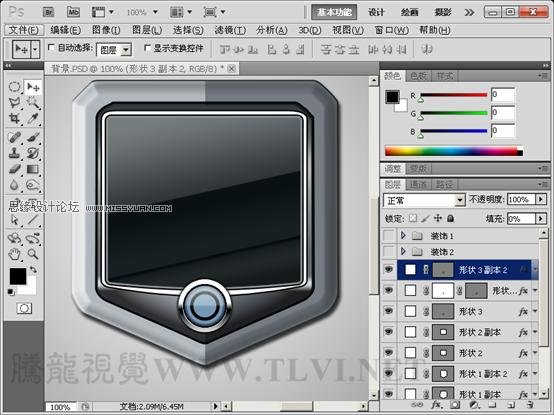554x415 pixels.
Task: Select the Magic Wand tool
Action: tap(33, 102)
